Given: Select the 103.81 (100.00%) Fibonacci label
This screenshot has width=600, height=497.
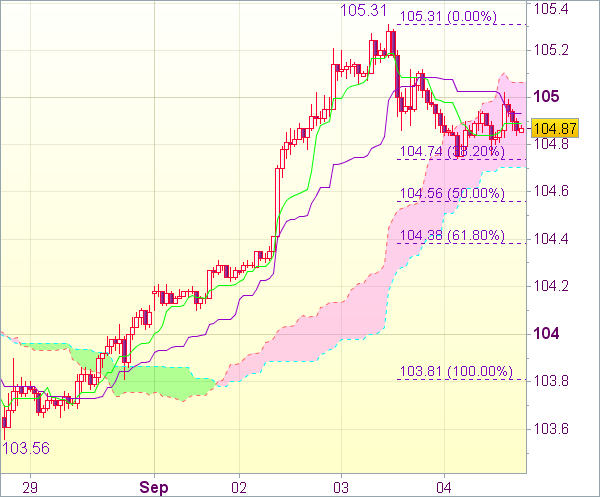Looking at the screenshot, I should [456, 372].
